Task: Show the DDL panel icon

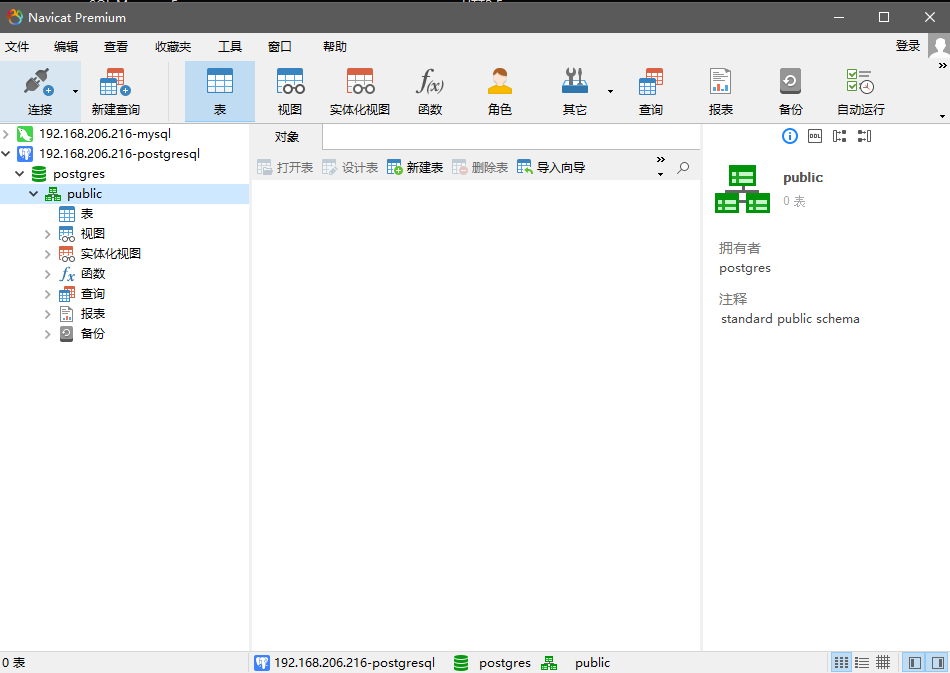Action: [x=815, y=136]
